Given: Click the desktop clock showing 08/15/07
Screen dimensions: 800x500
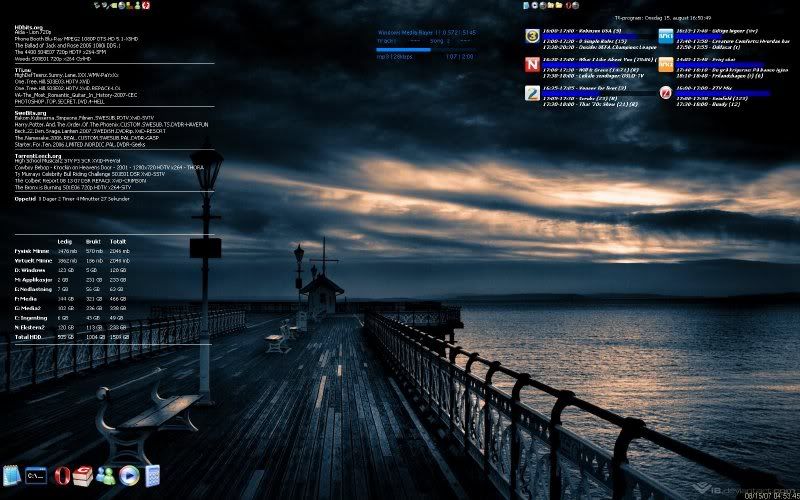Looking at the screenshot, I should [x=771, y=495].
